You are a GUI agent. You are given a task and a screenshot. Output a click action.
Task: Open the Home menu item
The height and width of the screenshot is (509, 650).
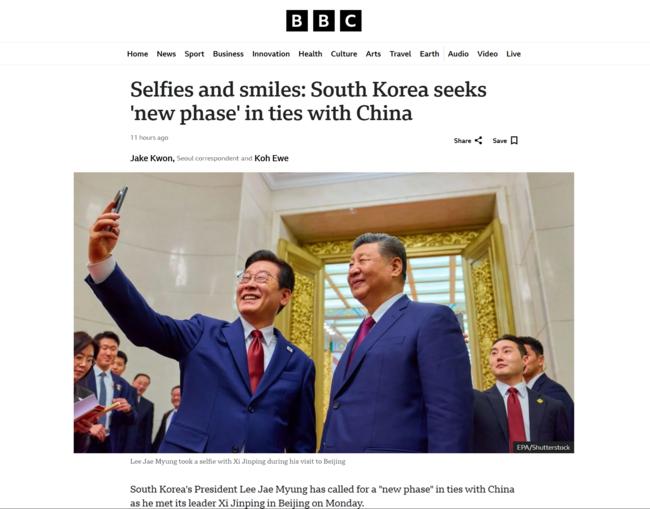(x=137, y=54)
